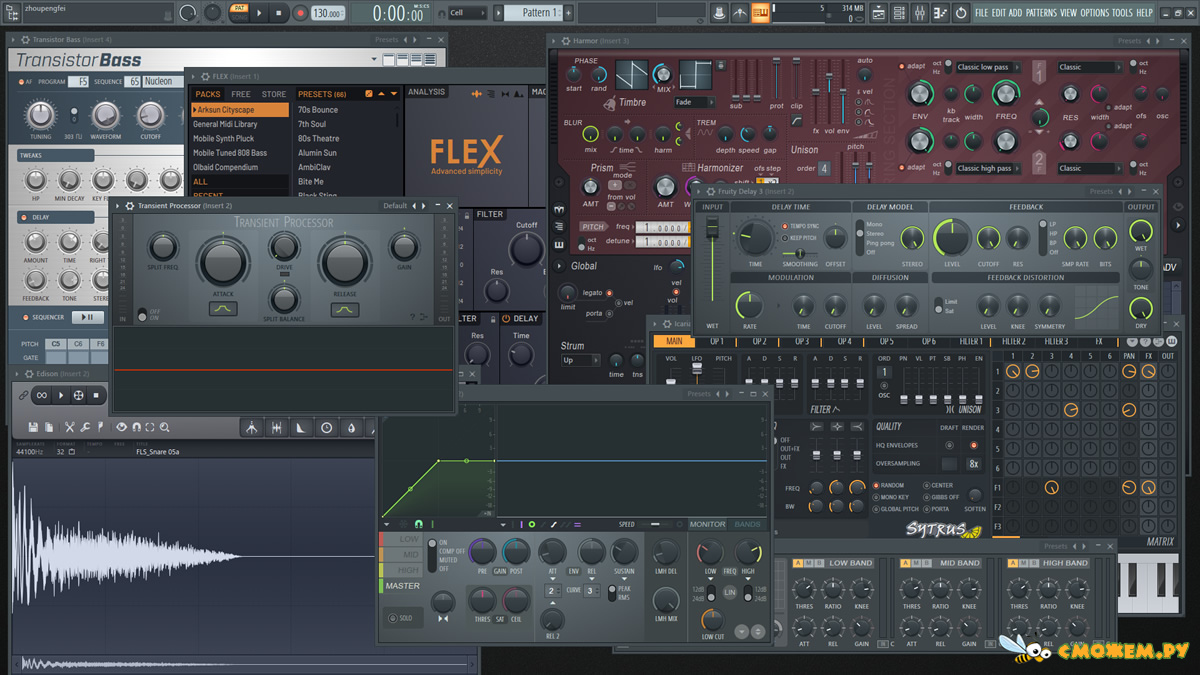Open the Channel rack icon

[900, 13]
